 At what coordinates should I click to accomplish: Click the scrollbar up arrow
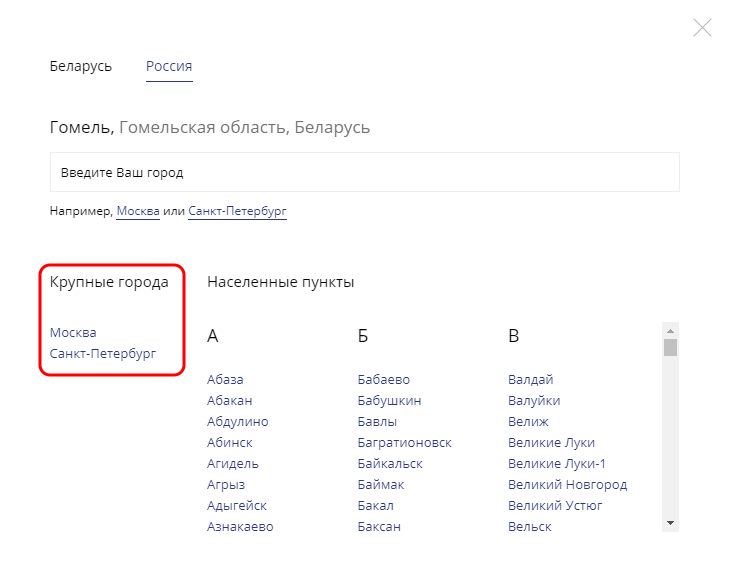[x=670, y=331]
